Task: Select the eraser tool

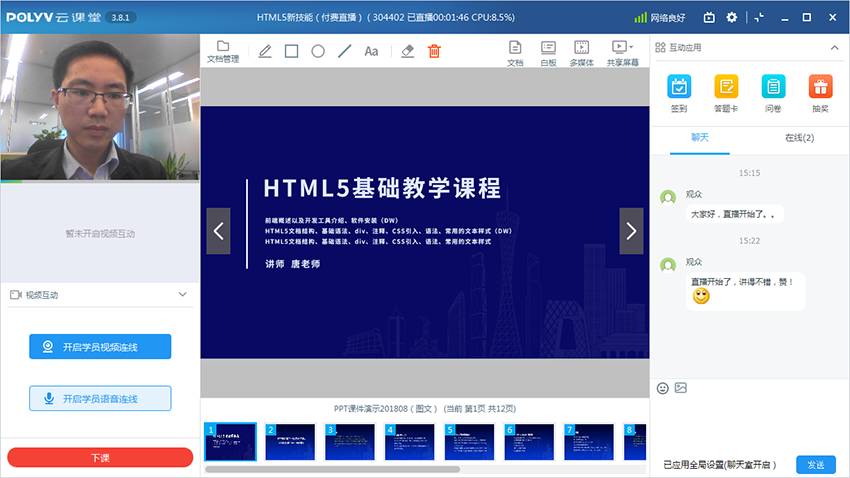Action: point(407,51)
